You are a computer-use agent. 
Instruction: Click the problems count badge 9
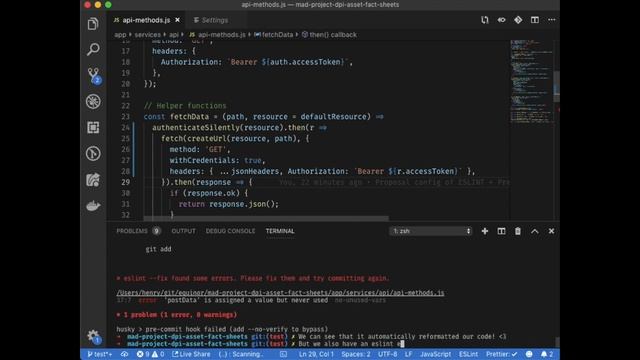[x=156, y=231]
